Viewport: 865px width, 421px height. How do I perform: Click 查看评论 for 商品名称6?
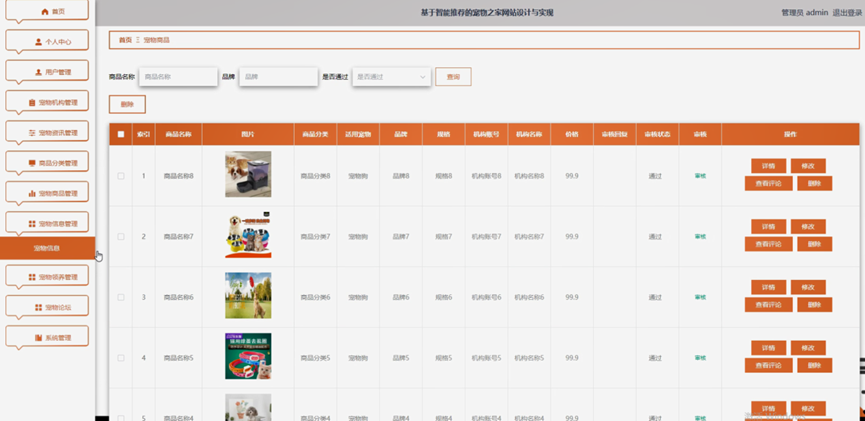click(x=768, y=305)
